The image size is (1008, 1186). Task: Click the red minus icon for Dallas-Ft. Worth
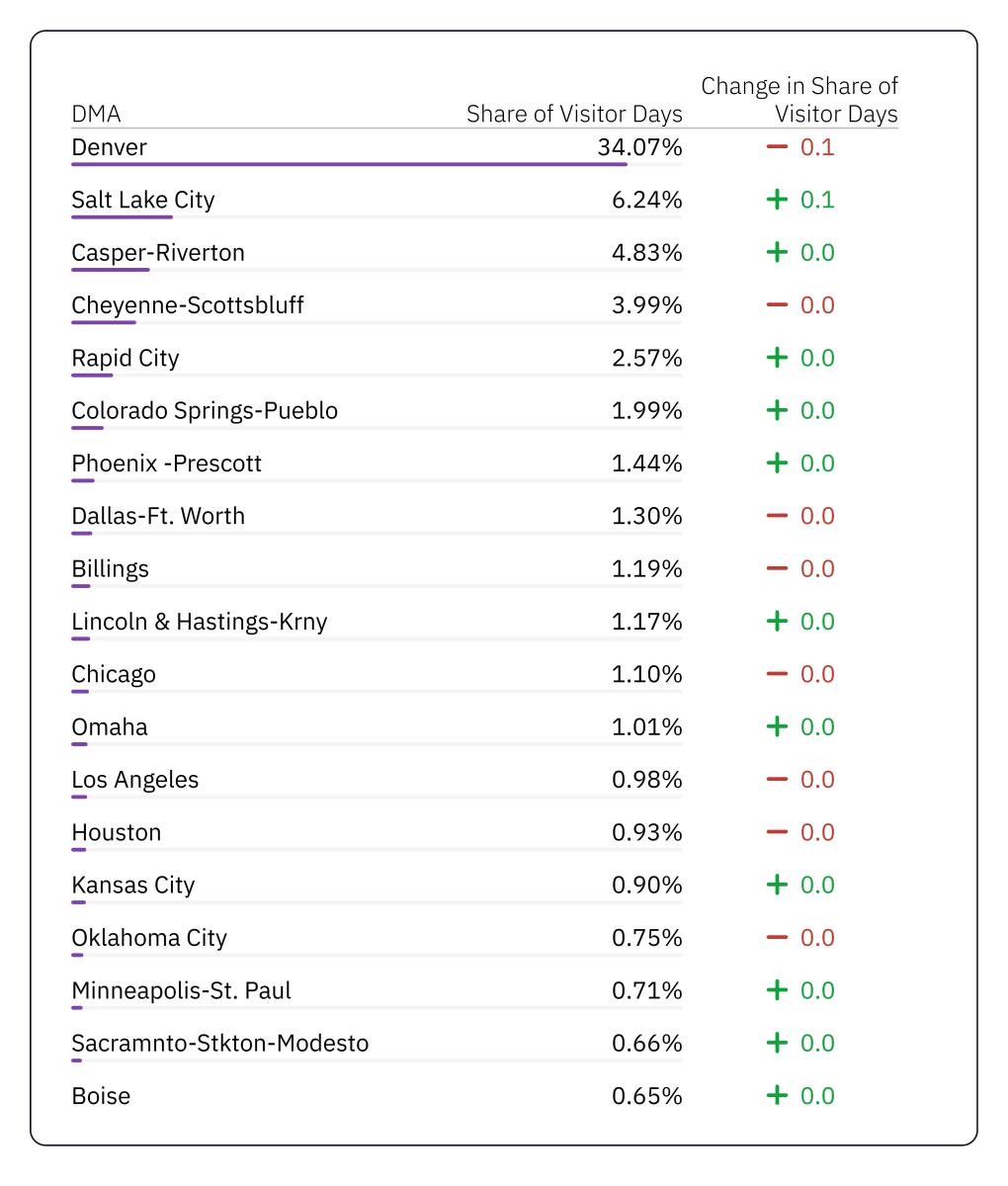click(x=777, y=516)
